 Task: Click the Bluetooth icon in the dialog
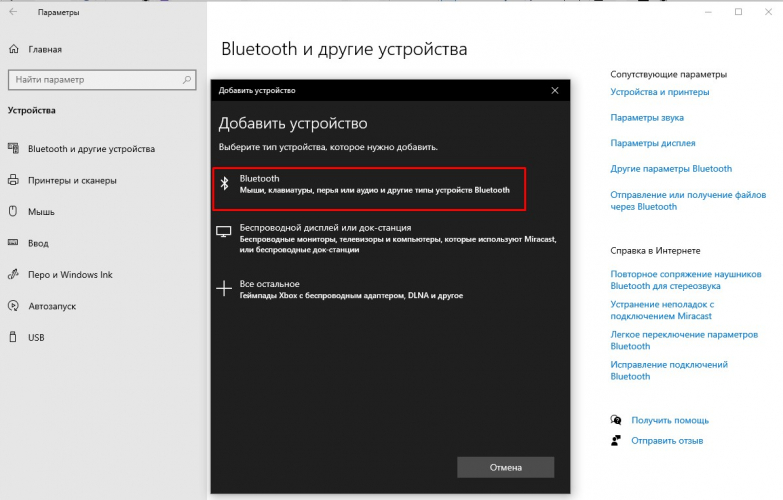pyautogui.click(x=225, y=184)
